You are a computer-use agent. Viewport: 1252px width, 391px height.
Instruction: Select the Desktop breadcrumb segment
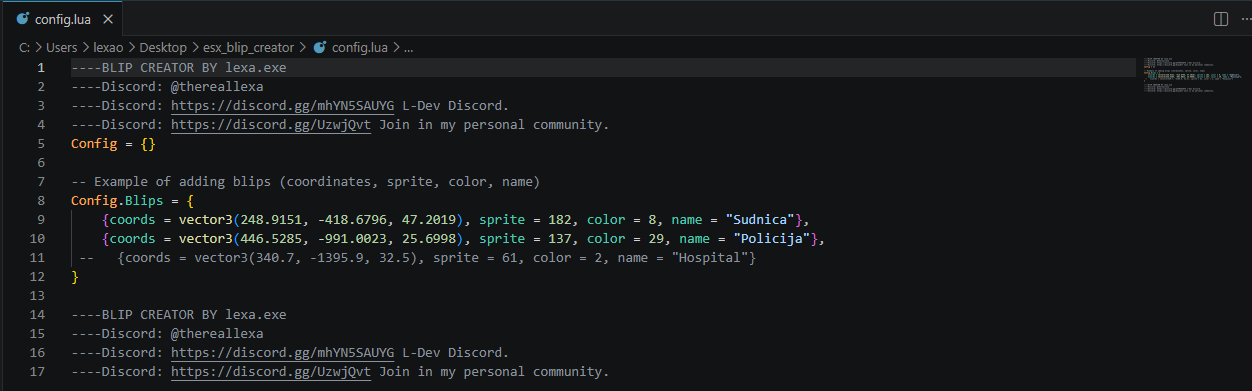pyautogui.click(x=163, y=47)
